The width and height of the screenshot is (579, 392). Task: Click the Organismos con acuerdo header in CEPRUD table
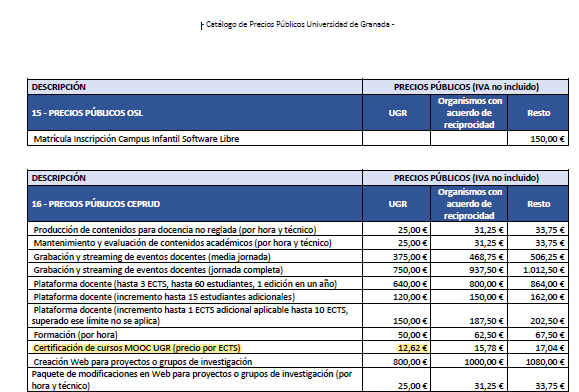pos(469,204)
